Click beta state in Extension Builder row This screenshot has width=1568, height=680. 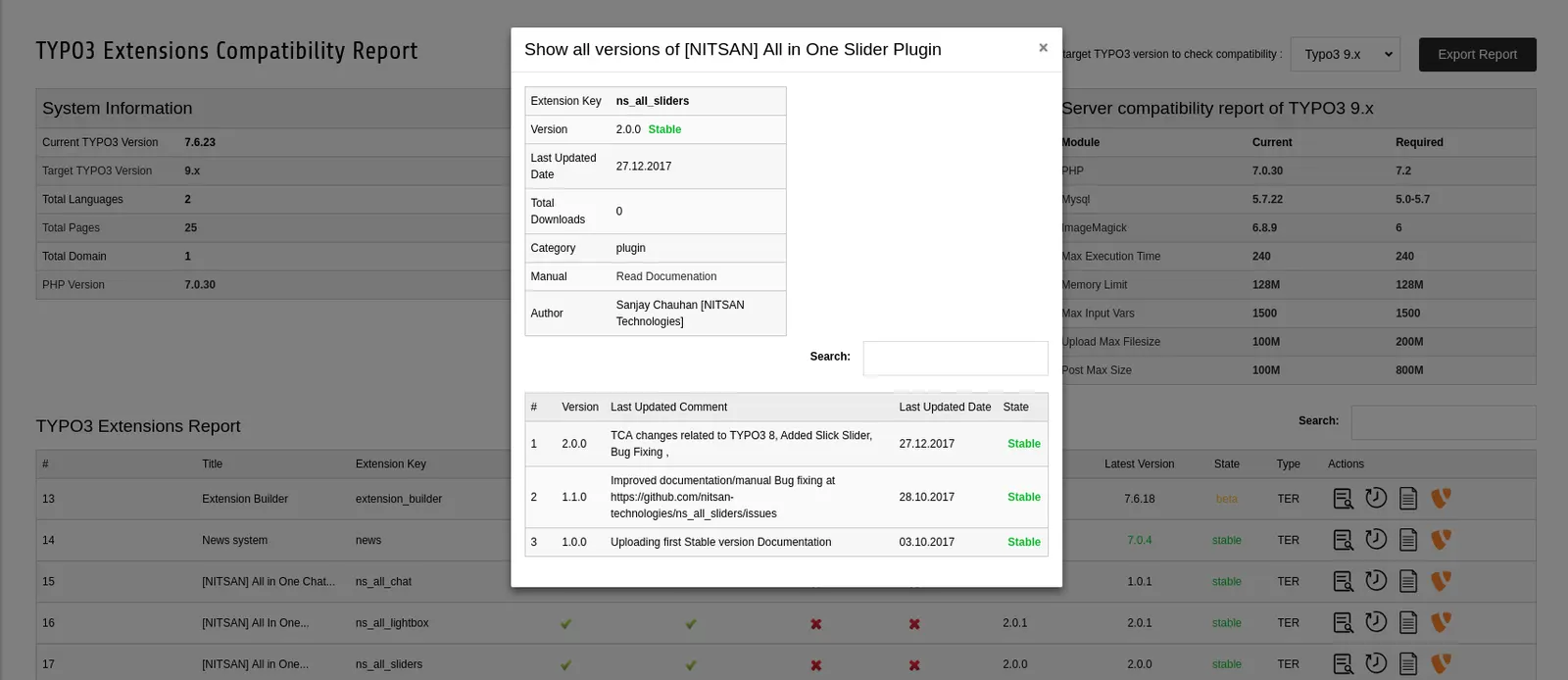coord(1226,499)
